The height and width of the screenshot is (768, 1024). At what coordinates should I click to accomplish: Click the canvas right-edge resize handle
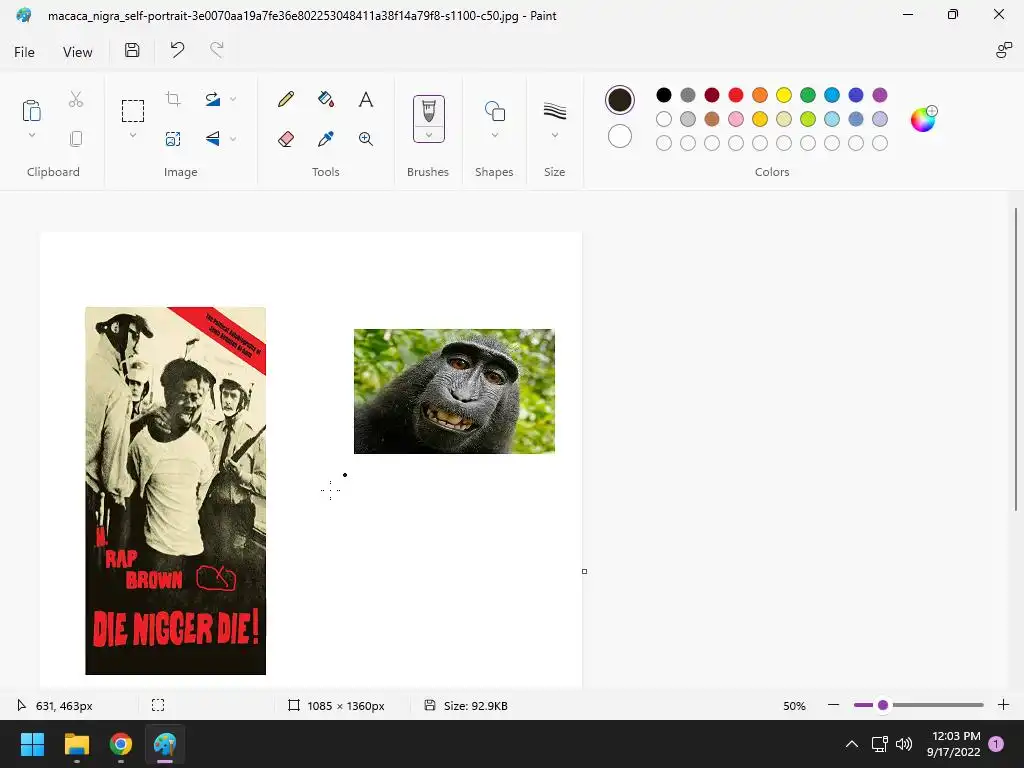pos(584,571)
